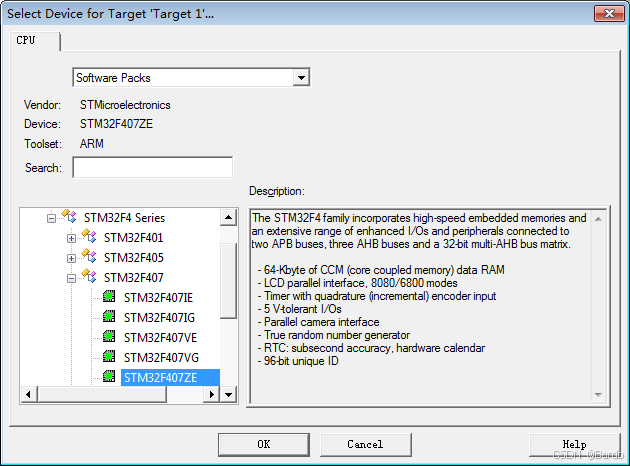Click the STM32F407ZE chip icon
Screen dimensions: 630x466
(109, 376)
